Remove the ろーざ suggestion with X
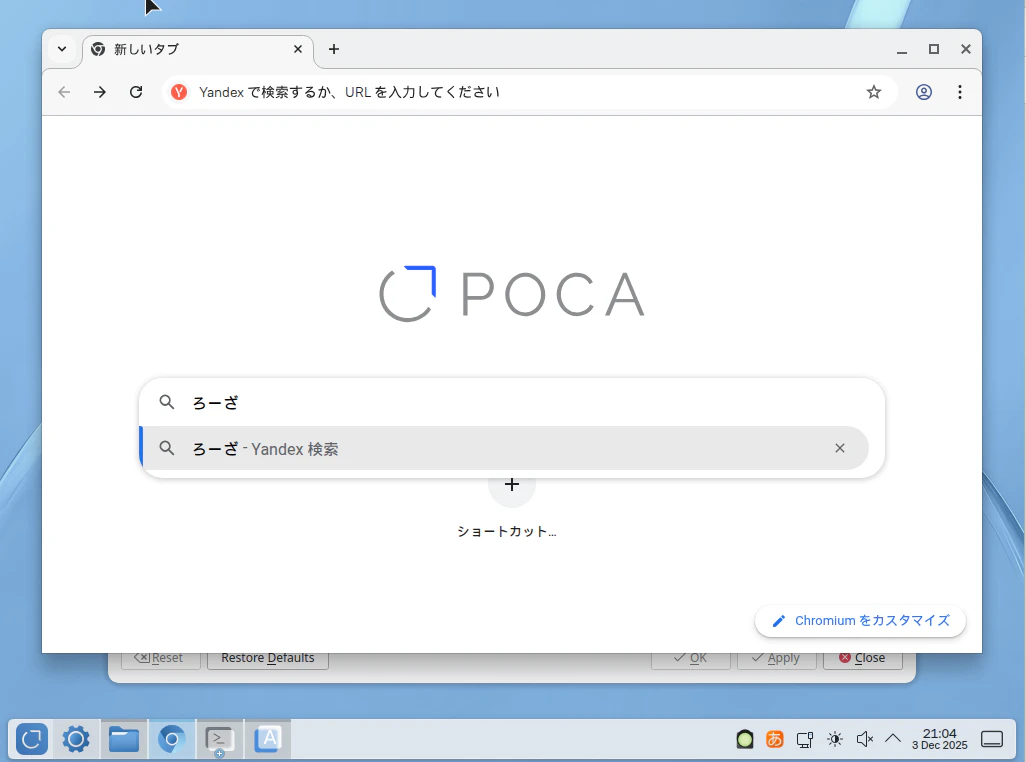The height and width of the screenshot is (762, 1026). [x=840, y=448]
